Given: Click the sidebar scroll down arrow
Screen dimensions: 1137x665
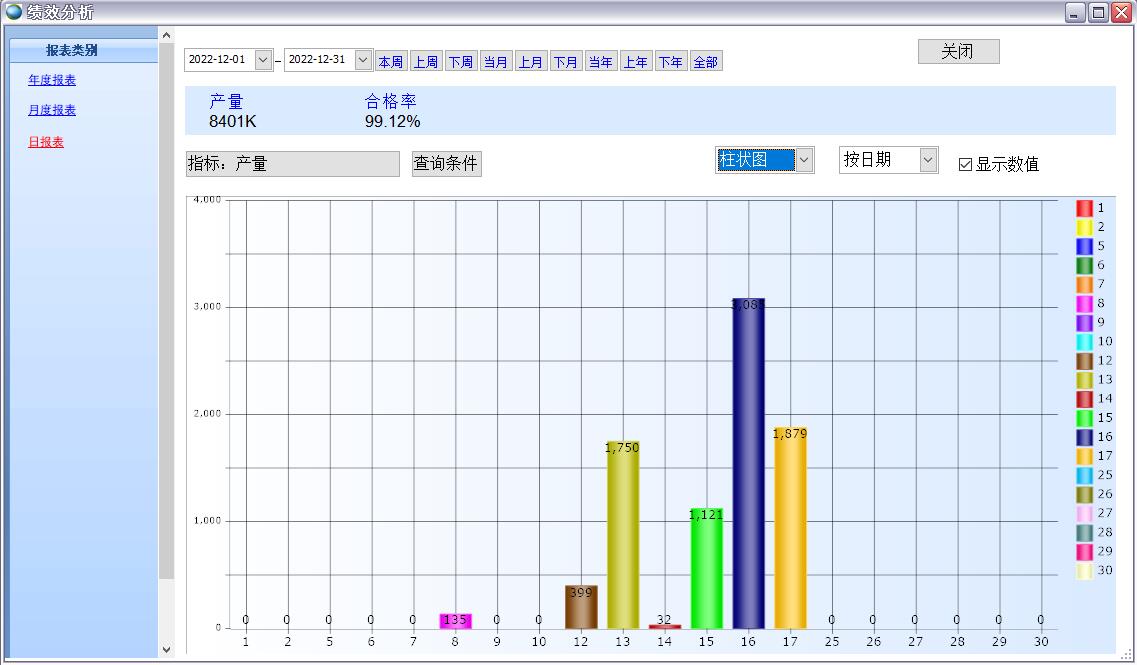Looking at the screenshot, I should [x=166, y=649].
